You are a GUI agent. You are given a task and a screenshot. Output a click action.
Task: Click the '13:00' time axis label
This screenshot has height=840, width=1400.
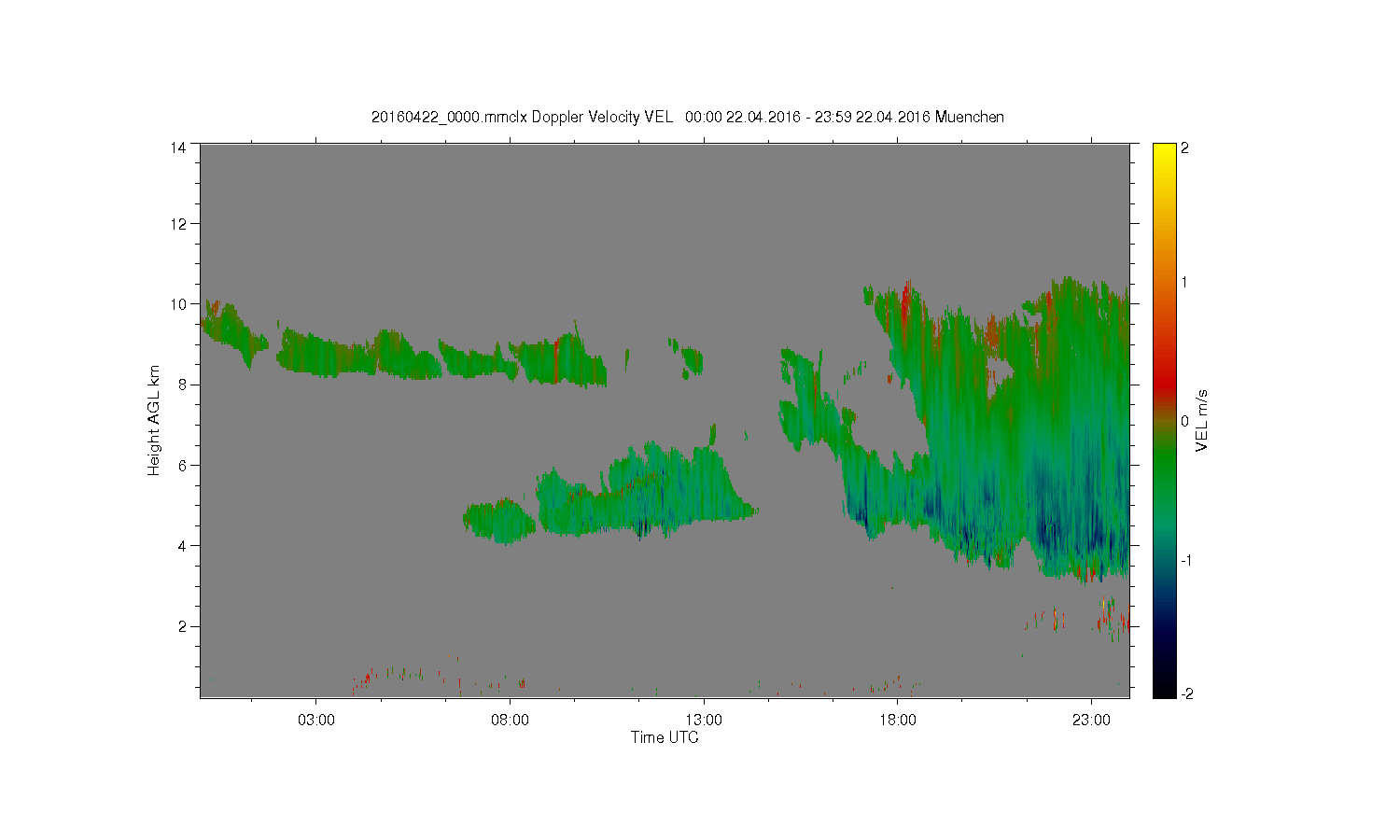[x=704, y=721]
